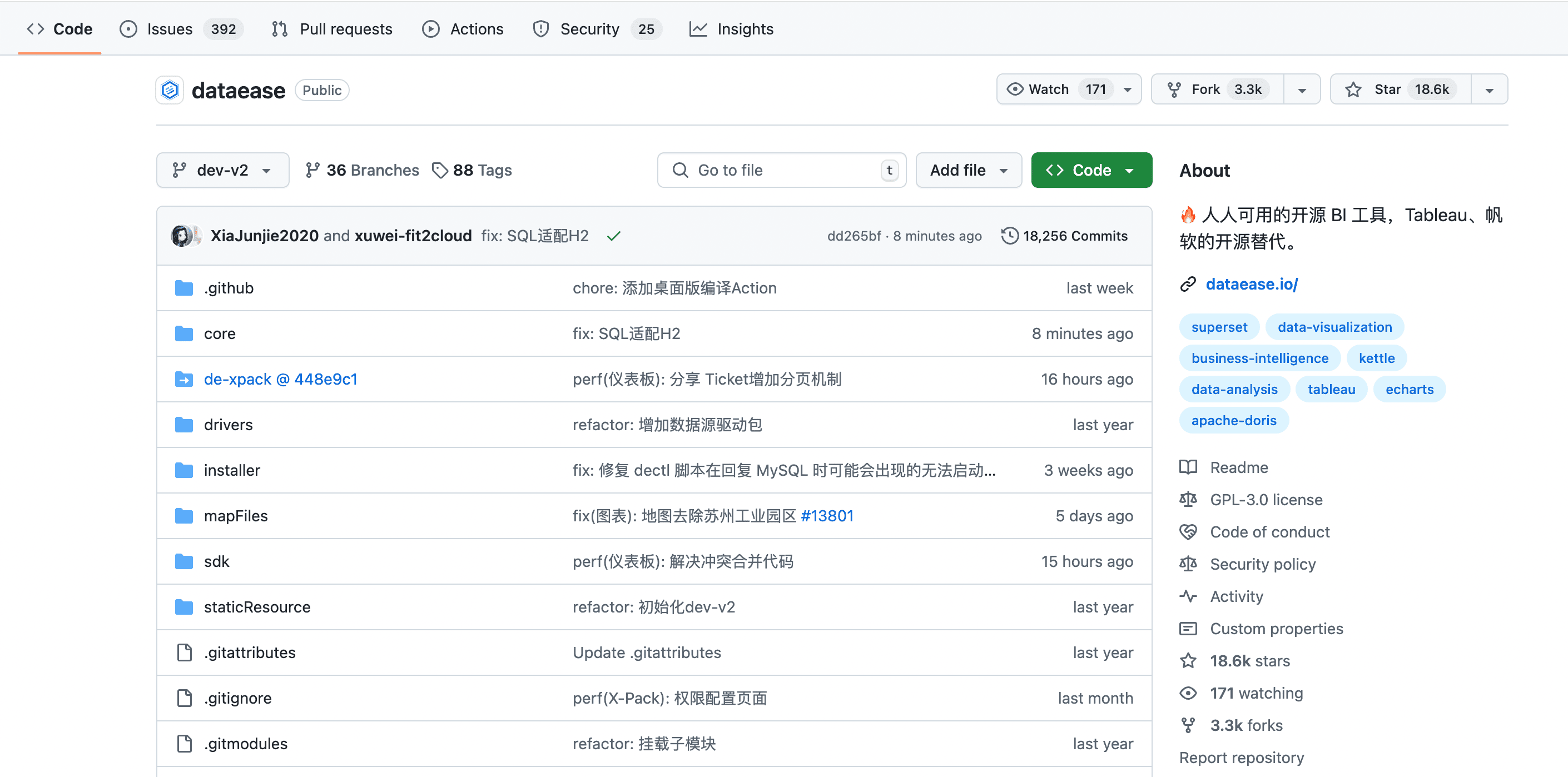
Task: Open issue #13801 from mapFiles commit
Action: pyautogui.click(x=827, y=515)
